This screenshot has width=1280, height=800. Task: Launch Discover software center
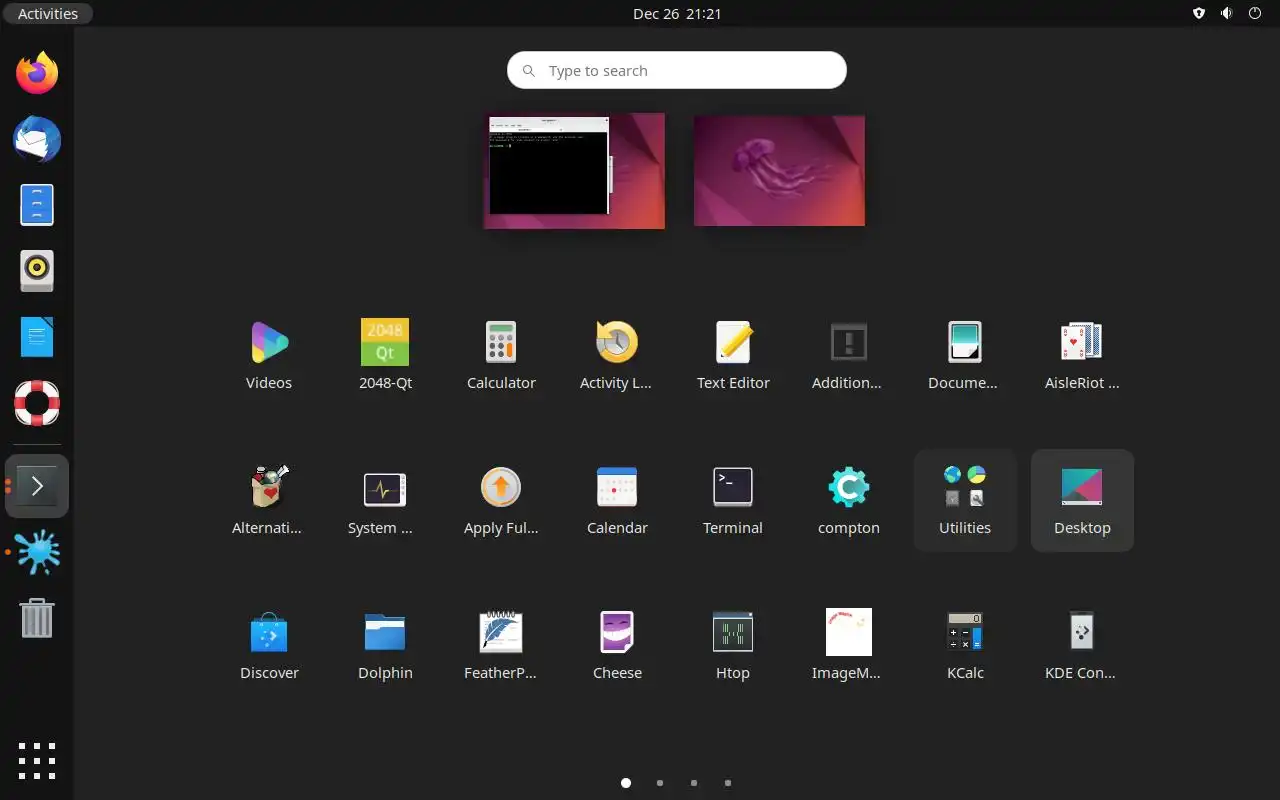tap(269, 645)
